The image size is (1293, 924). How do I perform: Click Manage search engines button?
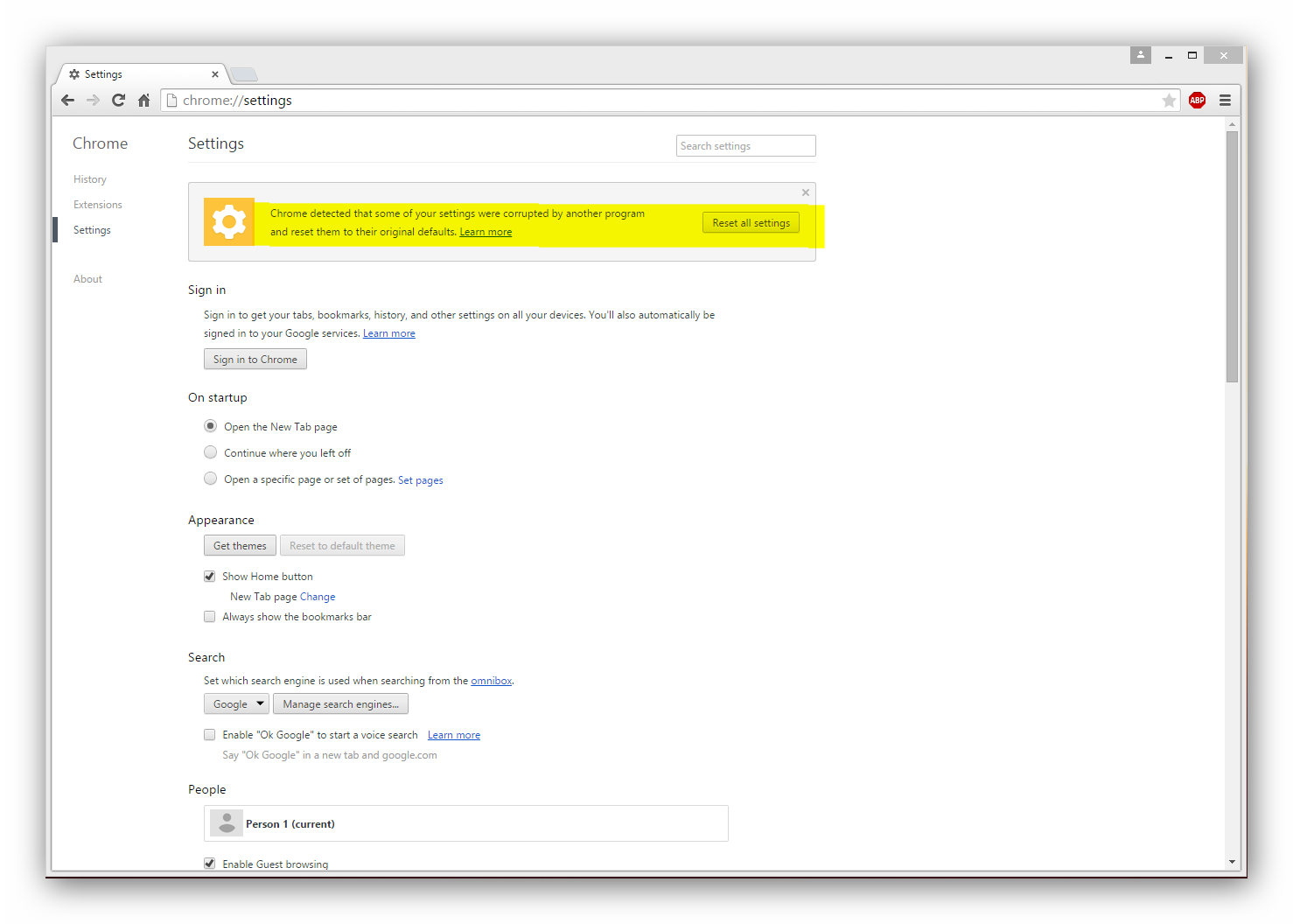[340, 703]
